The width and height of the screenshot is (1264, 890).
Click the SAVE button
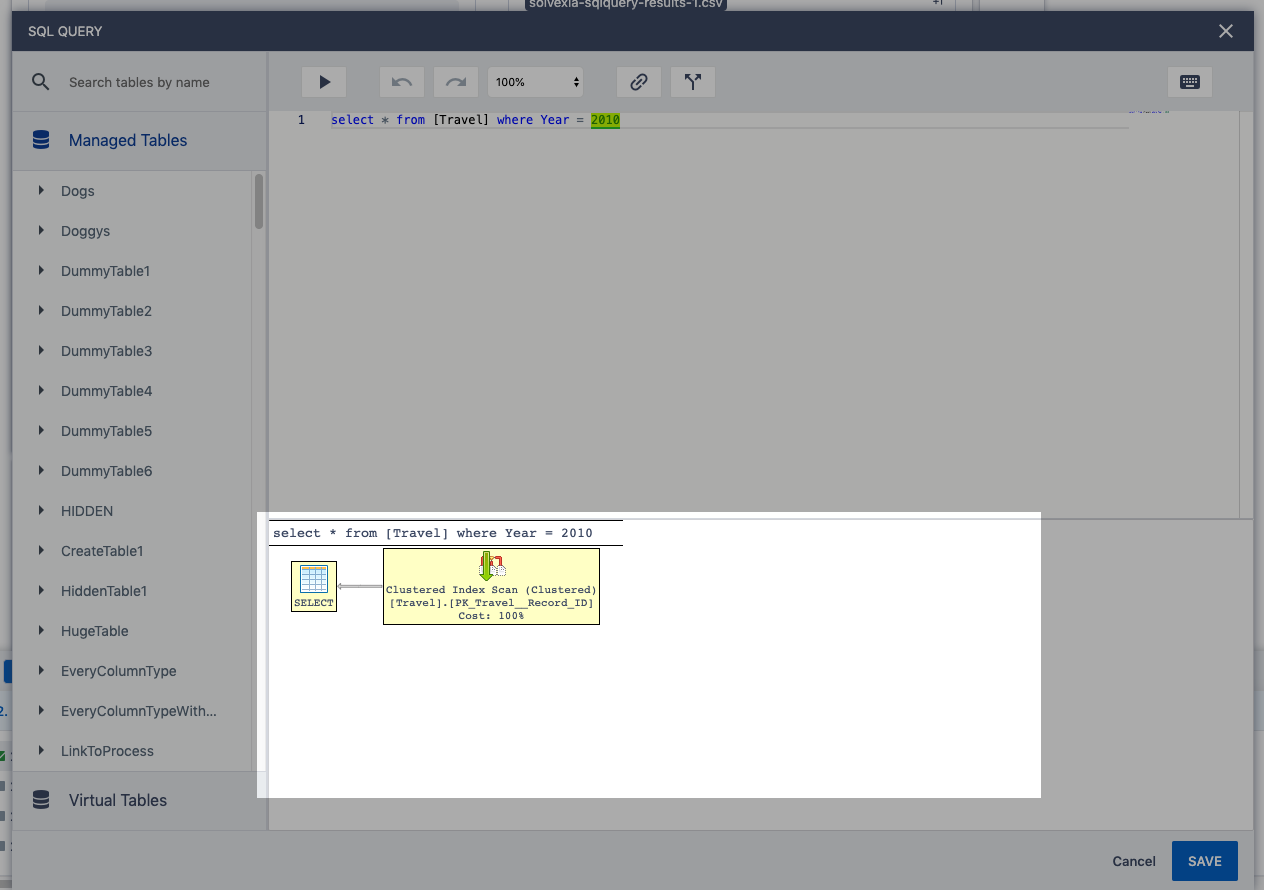tap(1204, 861)
